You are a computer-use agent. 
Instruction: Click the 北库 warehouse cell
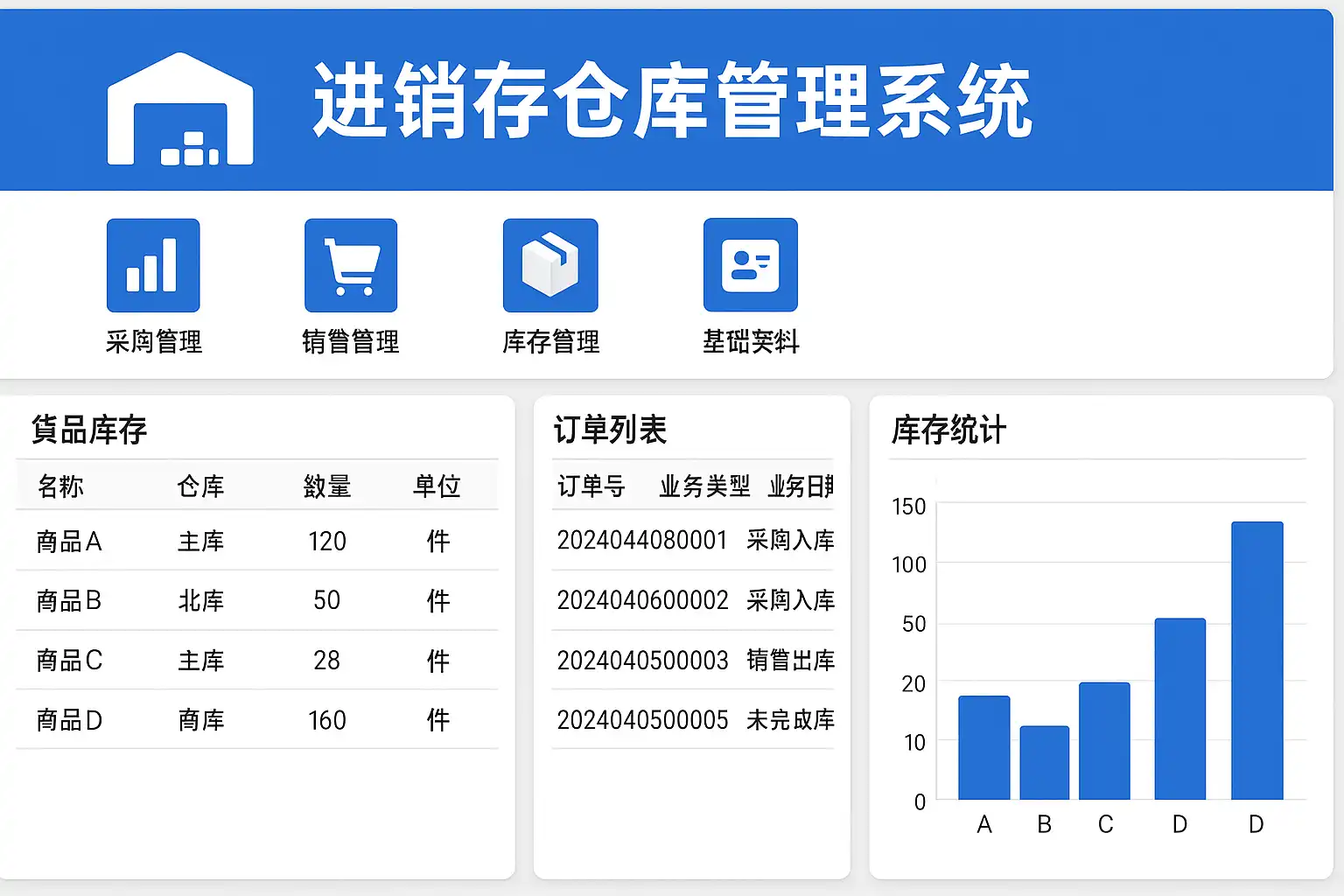pos(200,601)
